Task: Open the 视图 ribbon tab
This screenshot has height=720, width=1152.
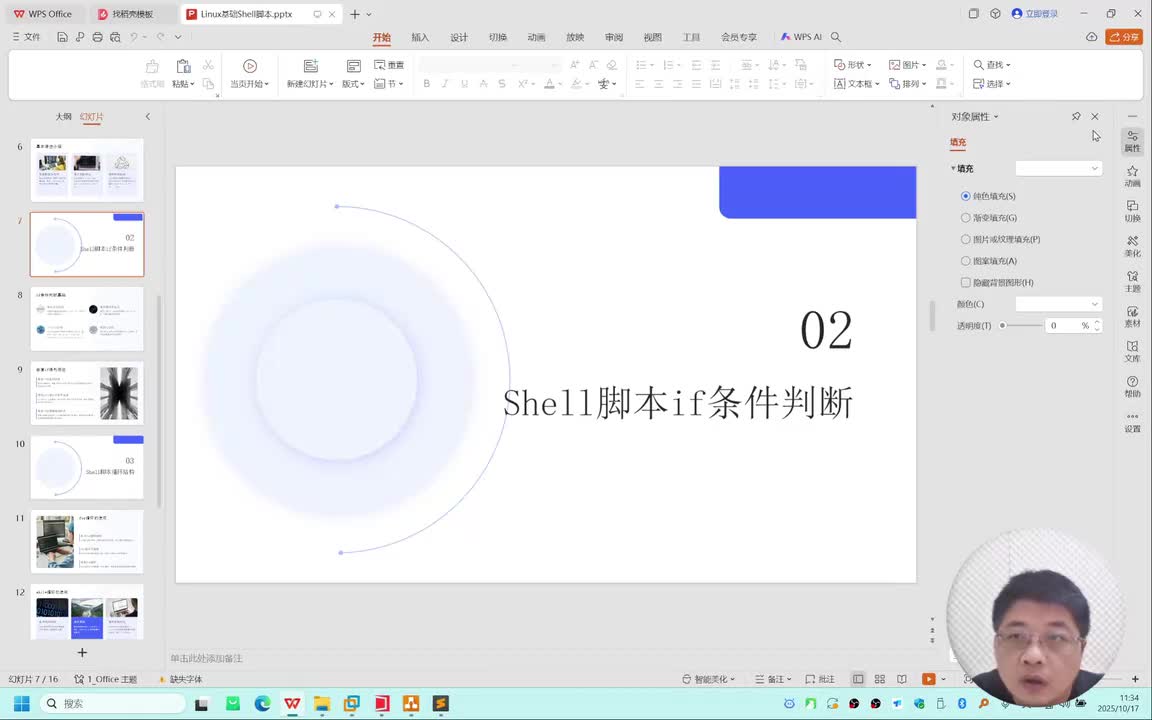Action: pyautogui.click(x=652, y=37)
